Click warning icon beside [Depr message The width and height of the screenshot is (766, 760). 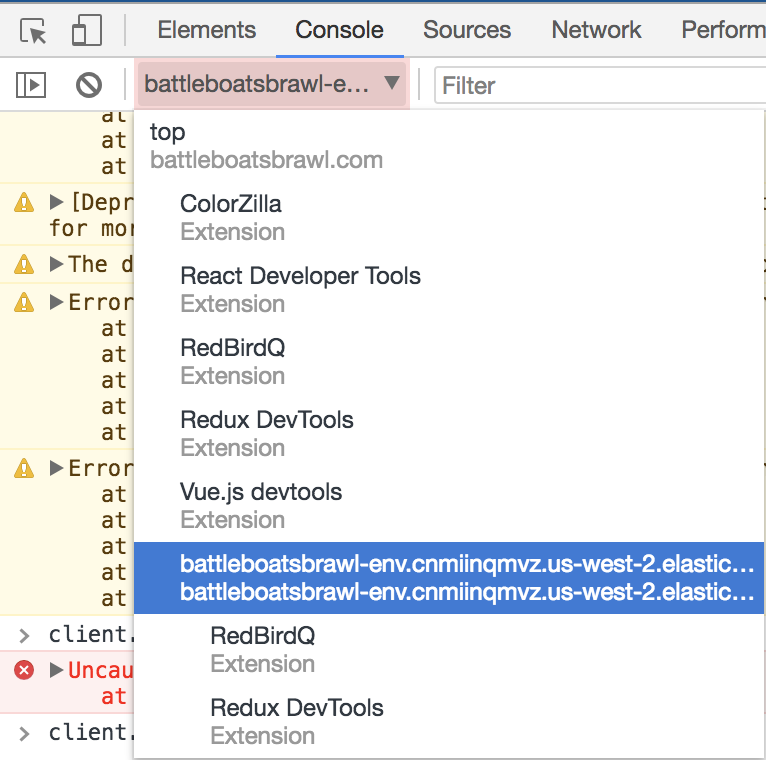[24, 202]
